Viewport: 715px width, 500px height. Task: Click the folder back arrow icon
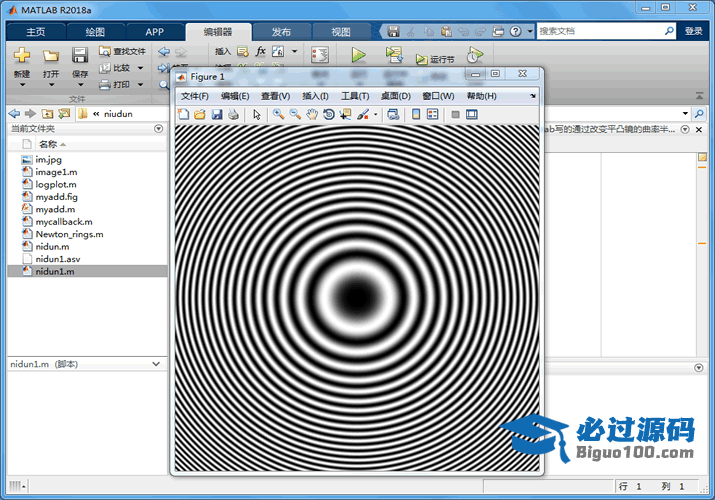click(15, 113)
